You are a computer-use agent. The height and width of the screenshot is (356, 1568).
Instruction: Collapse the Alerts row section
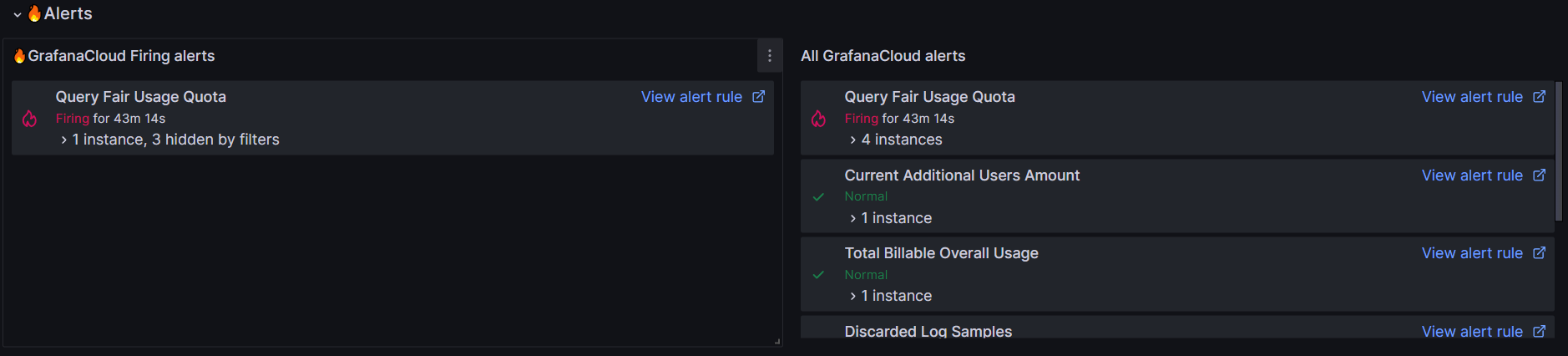click(18, 14)
